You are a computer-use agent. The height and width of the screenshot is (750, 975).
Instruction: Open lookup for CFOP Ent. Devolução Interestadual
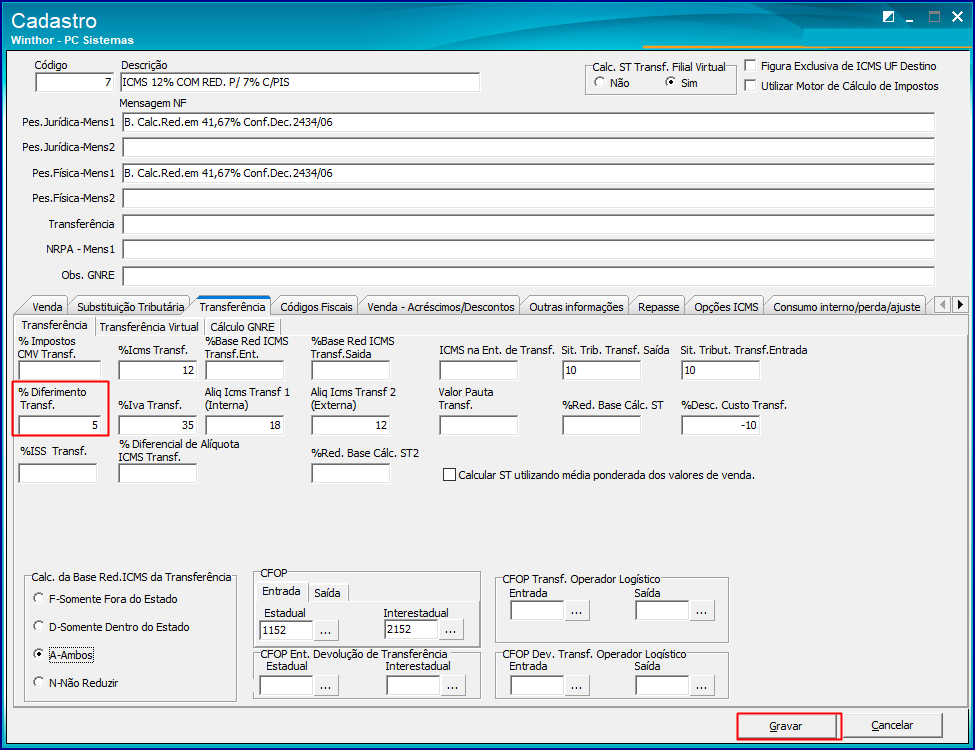click(x=452, y=686)
